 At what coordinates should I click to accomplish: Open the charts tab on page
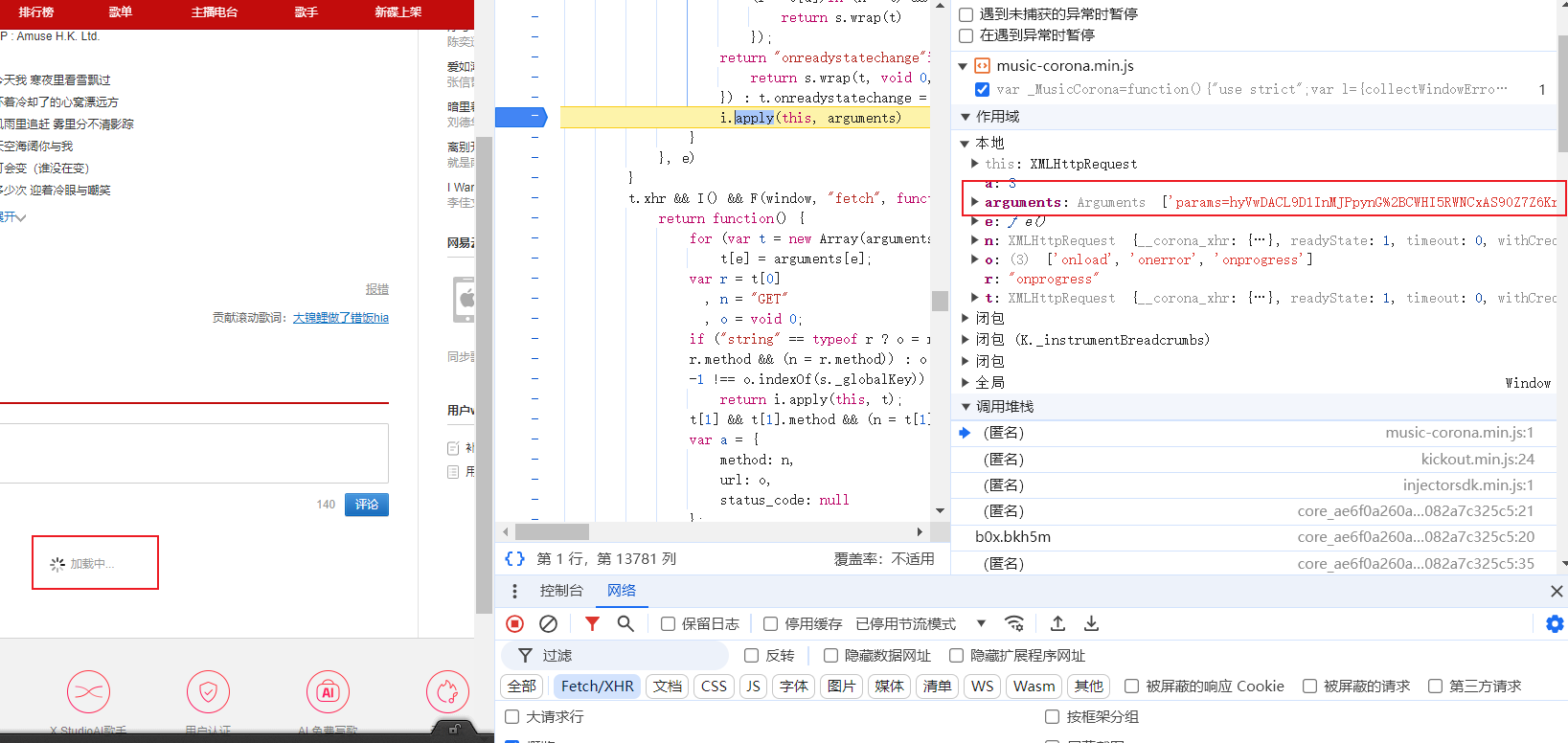36,12
